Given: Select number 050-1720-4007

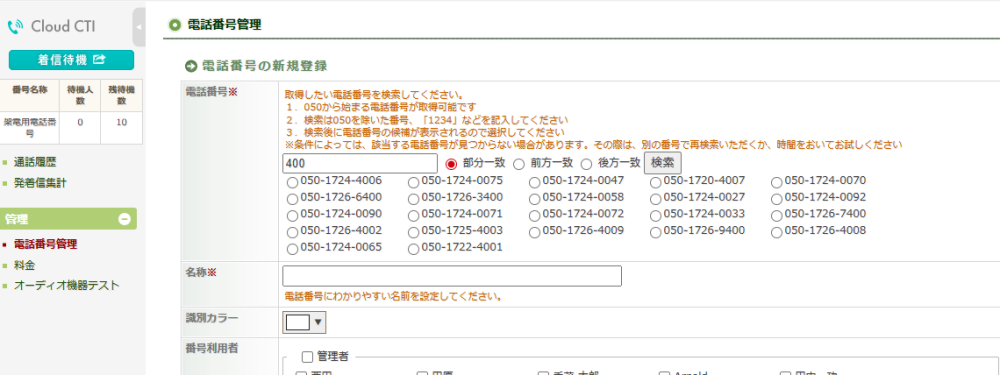Looking at the screenshot, I should 656,182.
